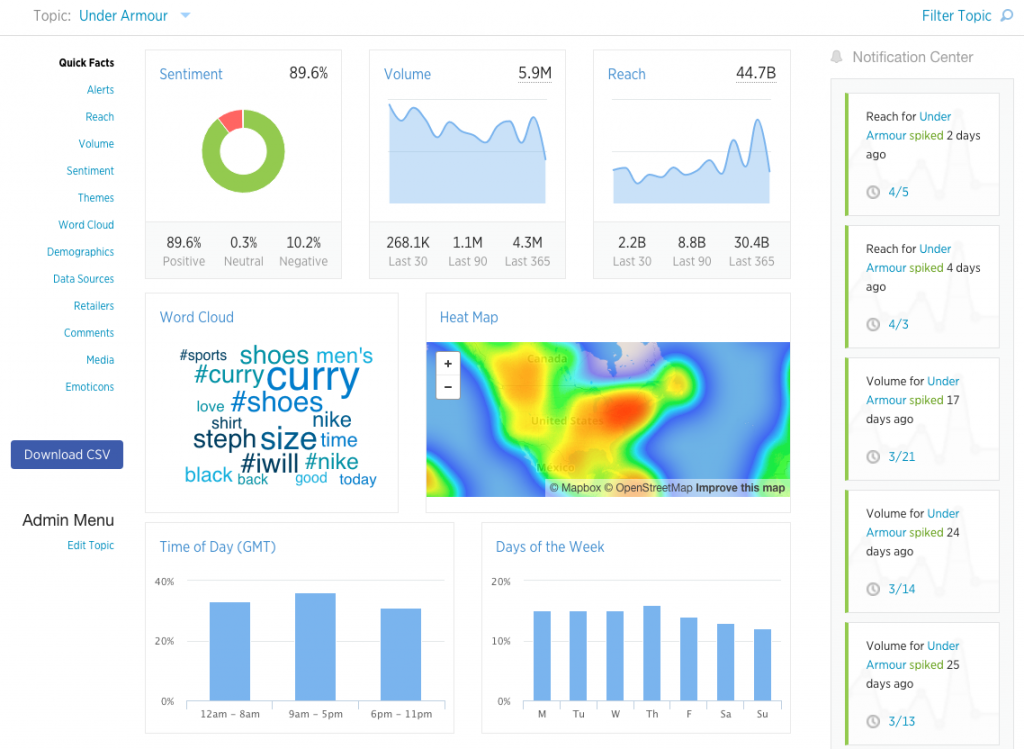The width and height of the screenshot is (1024, 749).
Task: Click the Download CSV button
Action: pyautogui.click(x=67, y=454)
